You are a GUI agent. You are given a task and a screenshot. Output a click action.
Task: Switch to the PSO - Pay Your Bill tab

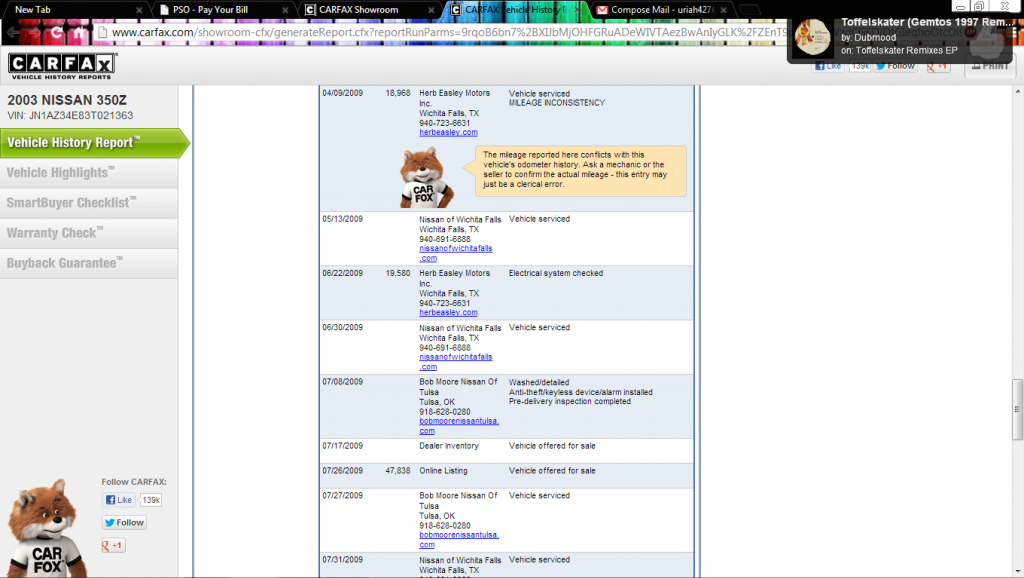coord(222,10)
